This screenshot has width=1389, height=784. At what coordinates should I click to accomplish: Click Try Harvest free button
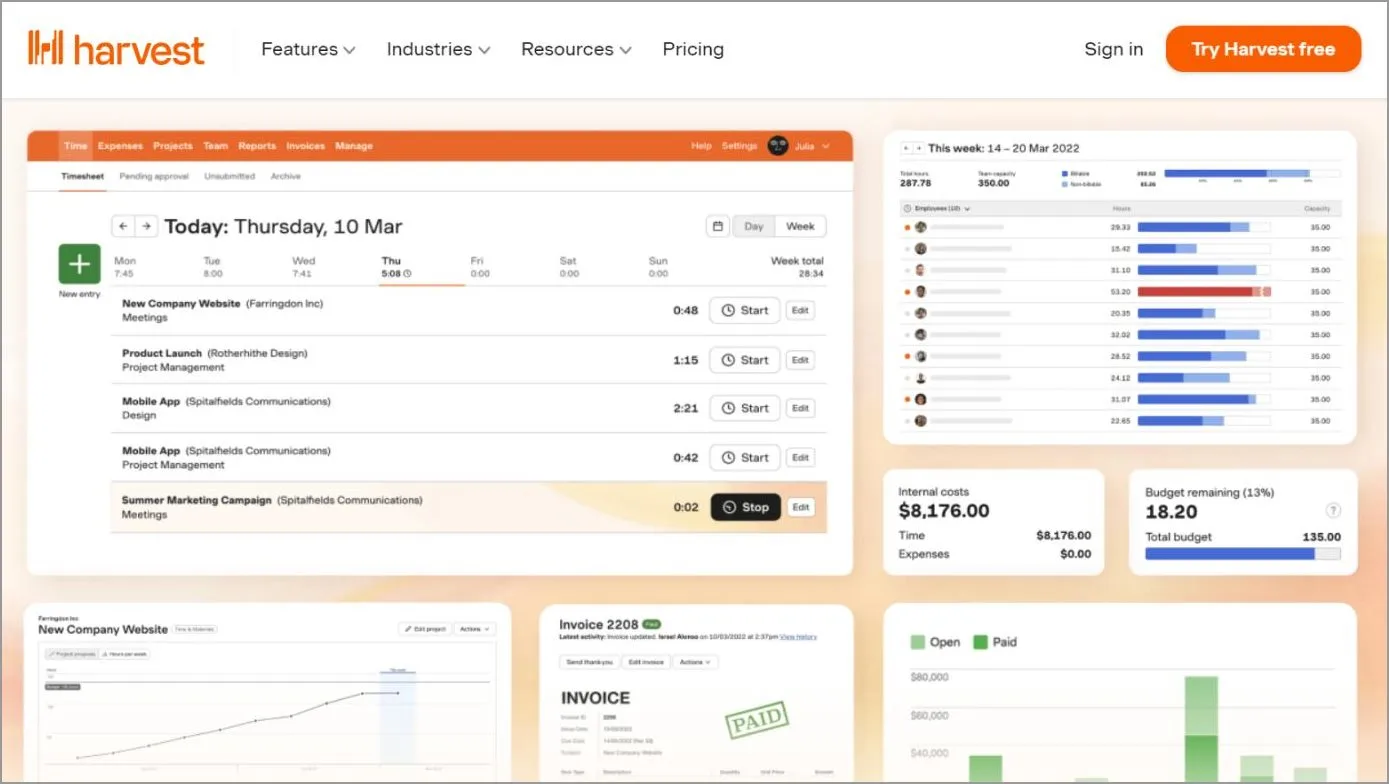click(1263, 49)
